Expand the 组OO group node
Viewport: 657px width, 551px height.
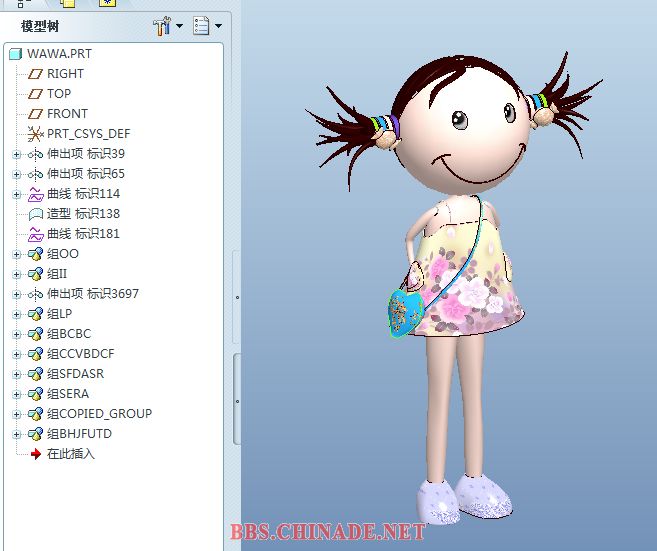[x=16, y=254]
